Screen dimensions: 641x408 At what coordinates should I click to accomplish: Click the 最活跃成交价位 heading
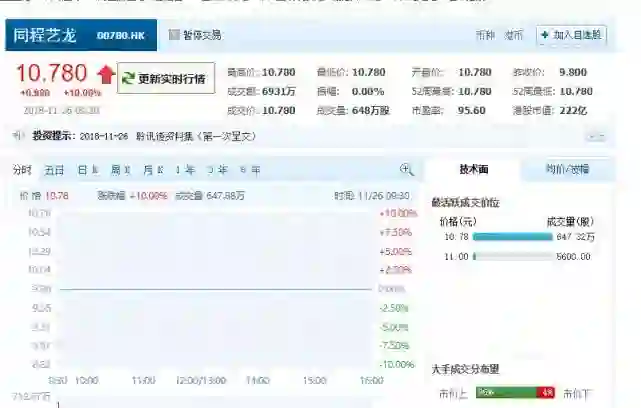466,203
